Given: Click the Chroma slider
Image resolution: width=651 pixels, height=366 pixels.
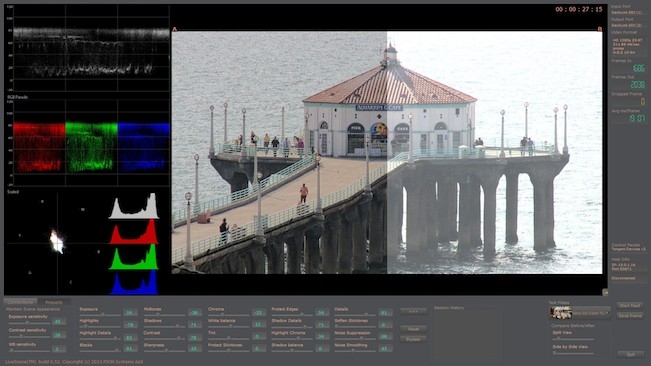Looking at the screenshot, I should [x=229, y=315].
